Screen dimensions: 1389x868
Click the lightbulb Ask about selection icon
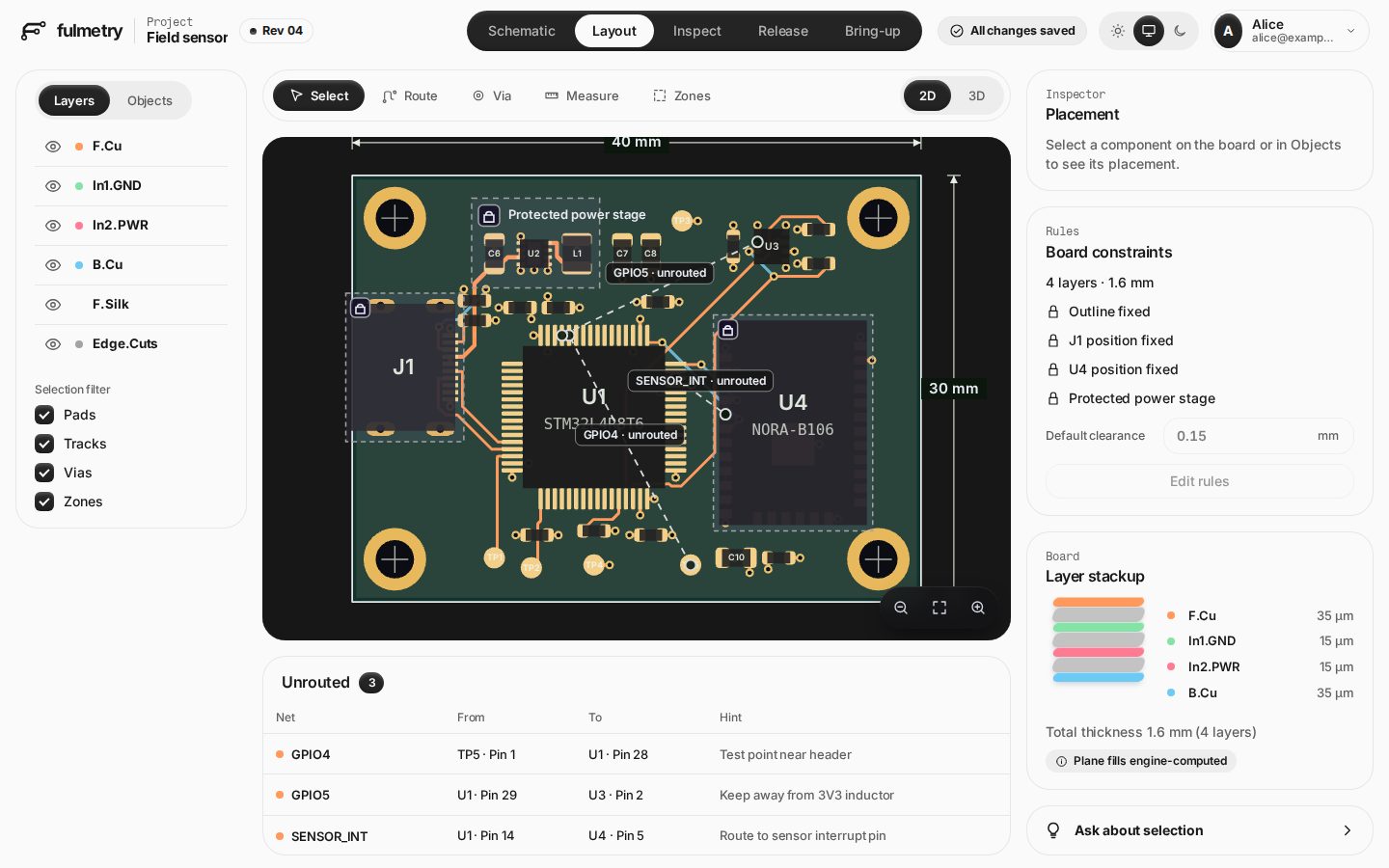(x=1053, y=830)
